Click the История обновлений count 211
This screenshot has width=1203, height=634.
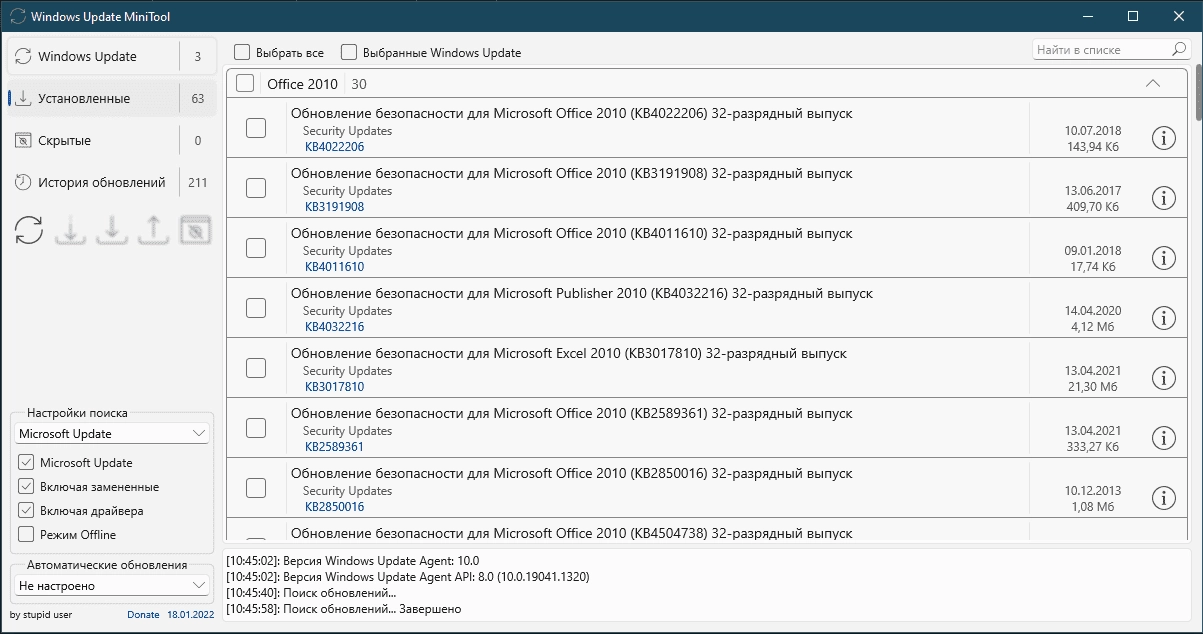click(198, 183)
